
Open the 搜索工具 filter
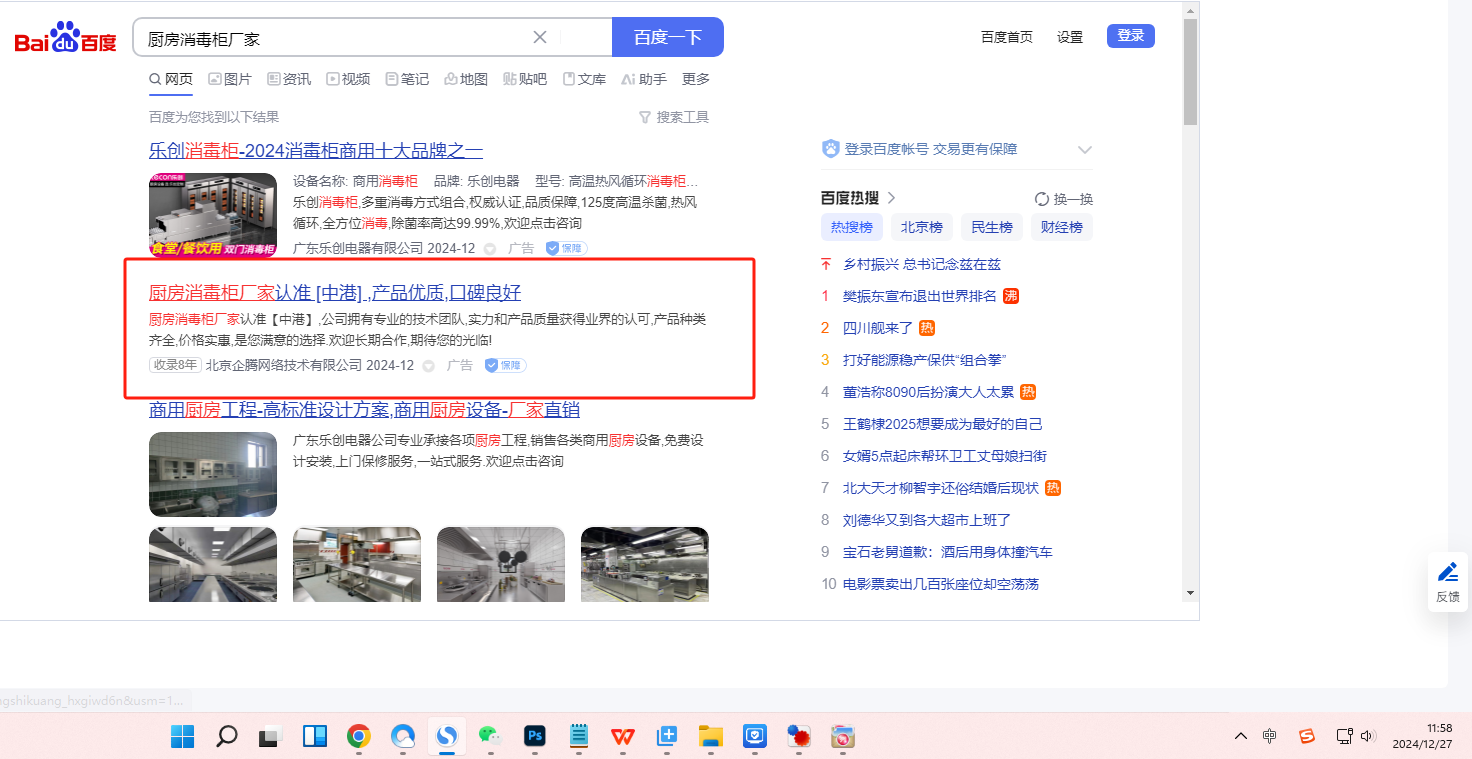click(x=674, y=117)
